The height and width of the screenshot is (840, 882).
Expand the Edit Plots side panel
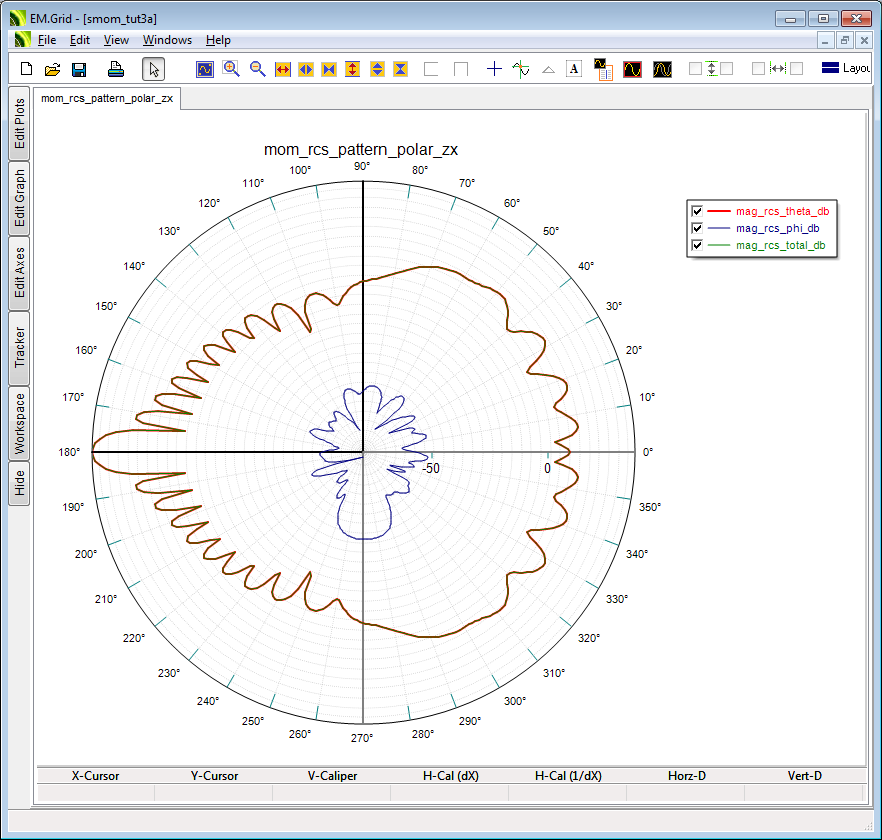click(19, 124)
